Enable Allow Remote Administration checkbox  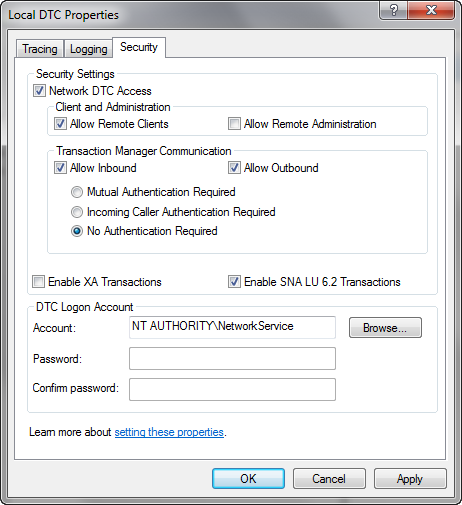[234, 124]
